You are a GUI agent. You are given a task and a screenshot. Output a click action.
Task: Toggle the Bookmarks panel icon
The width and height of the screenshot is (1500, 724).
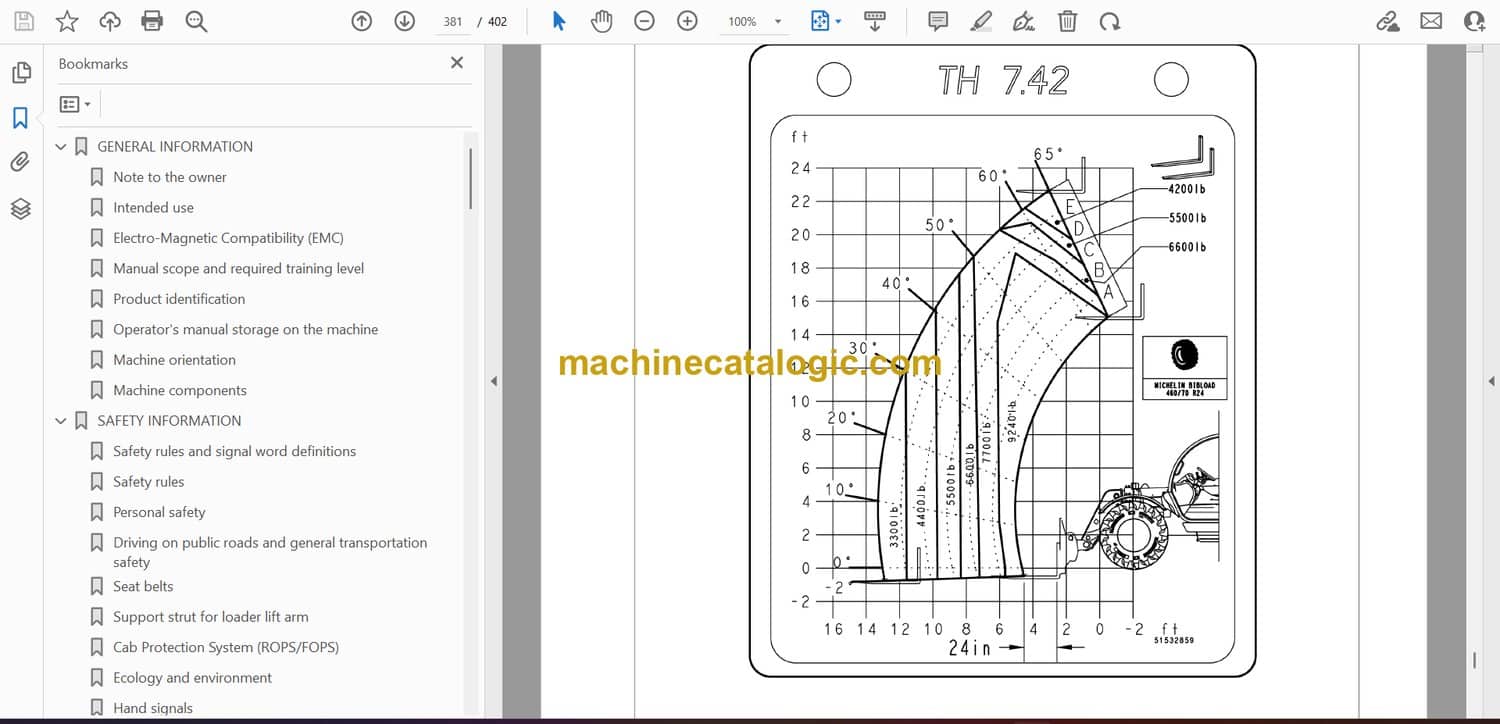click(x=20, y=118)
